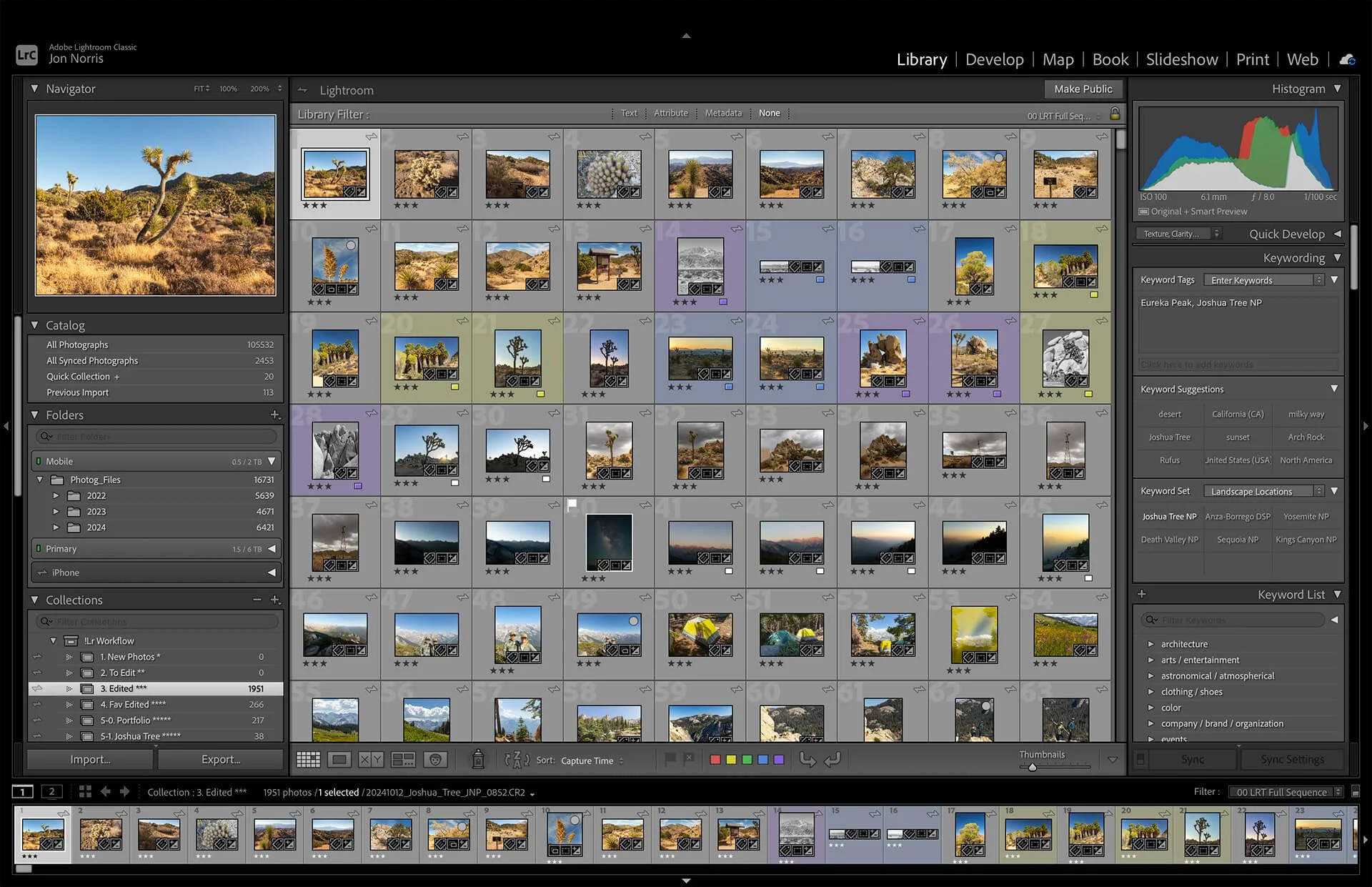Click the Import button
Image resolution: width=1372 pixels, height=887 pixels.
90,759
